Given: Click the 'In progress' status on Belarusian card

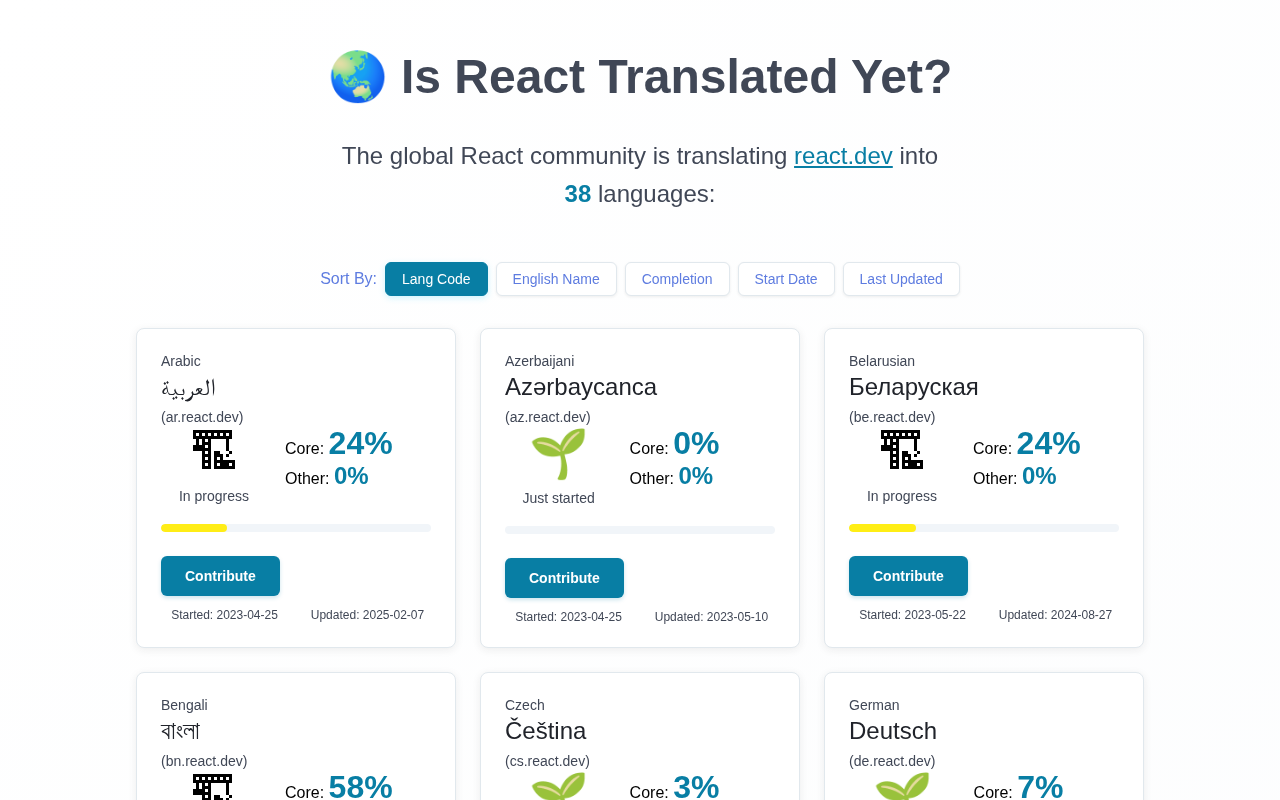Looking at the screenshot, I should coord(902,496).
